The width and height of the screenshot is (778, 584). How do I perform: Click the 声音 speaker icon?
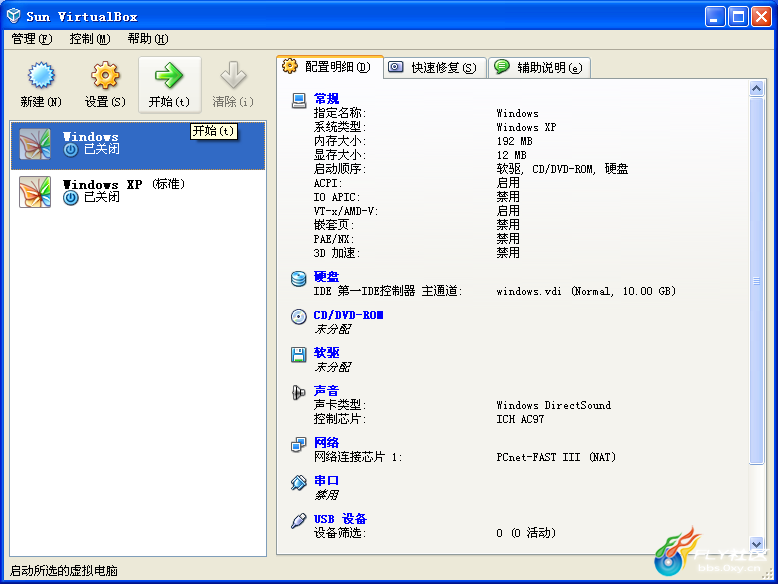point(299,392)
